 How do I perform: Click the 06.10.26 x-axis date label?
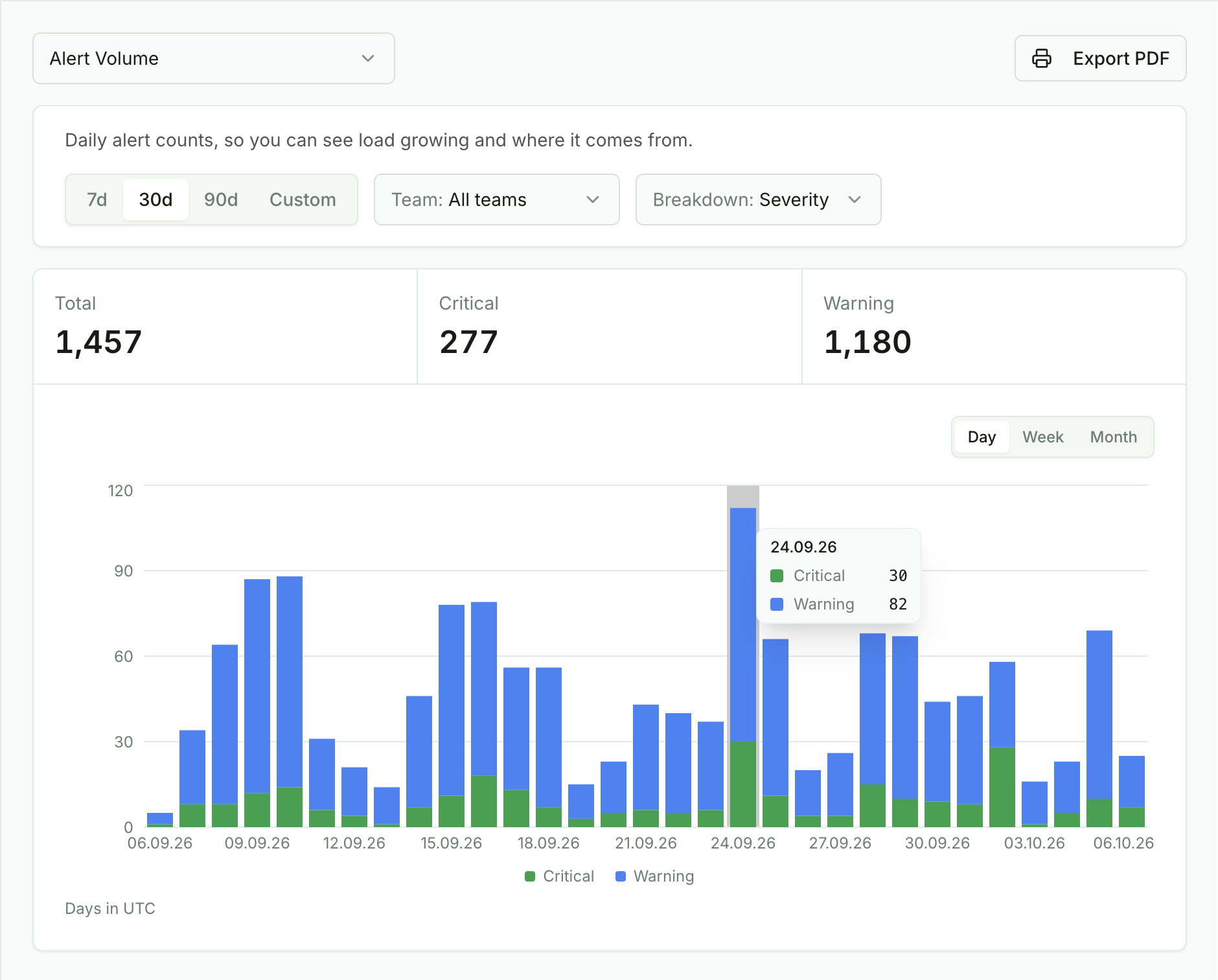[x=1123, y=843]
